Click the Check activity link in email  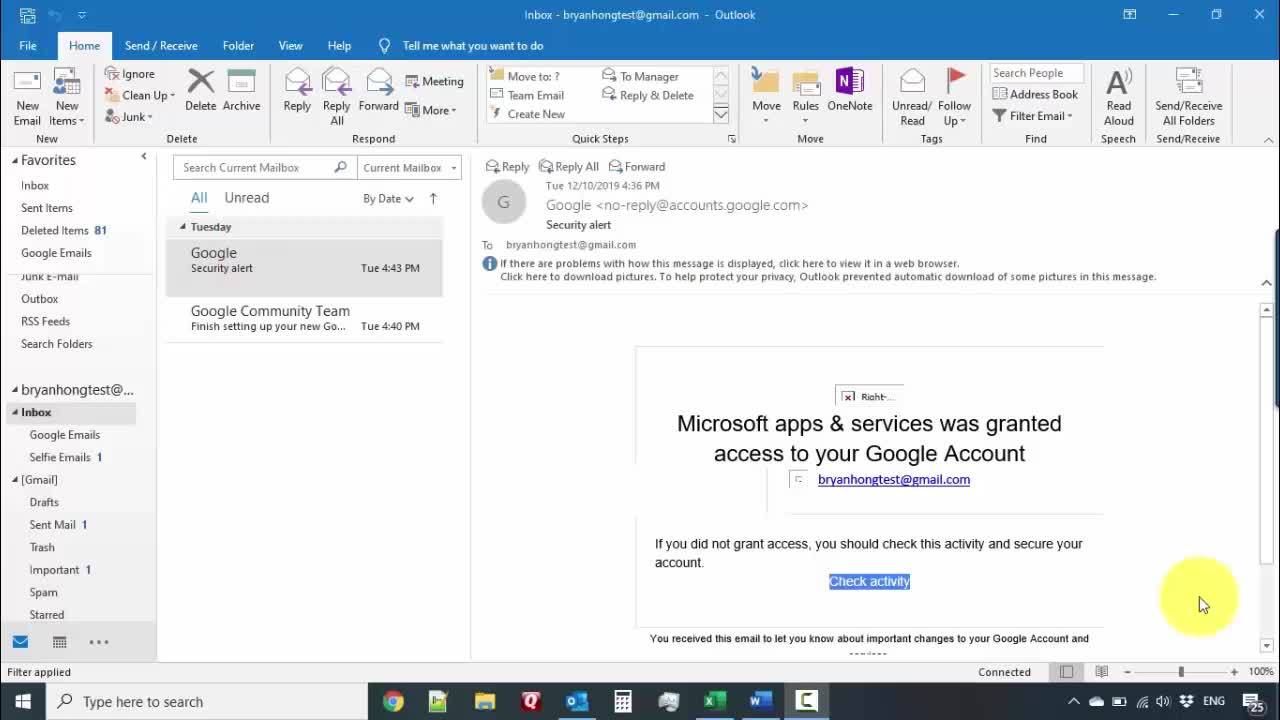point(869,582)
